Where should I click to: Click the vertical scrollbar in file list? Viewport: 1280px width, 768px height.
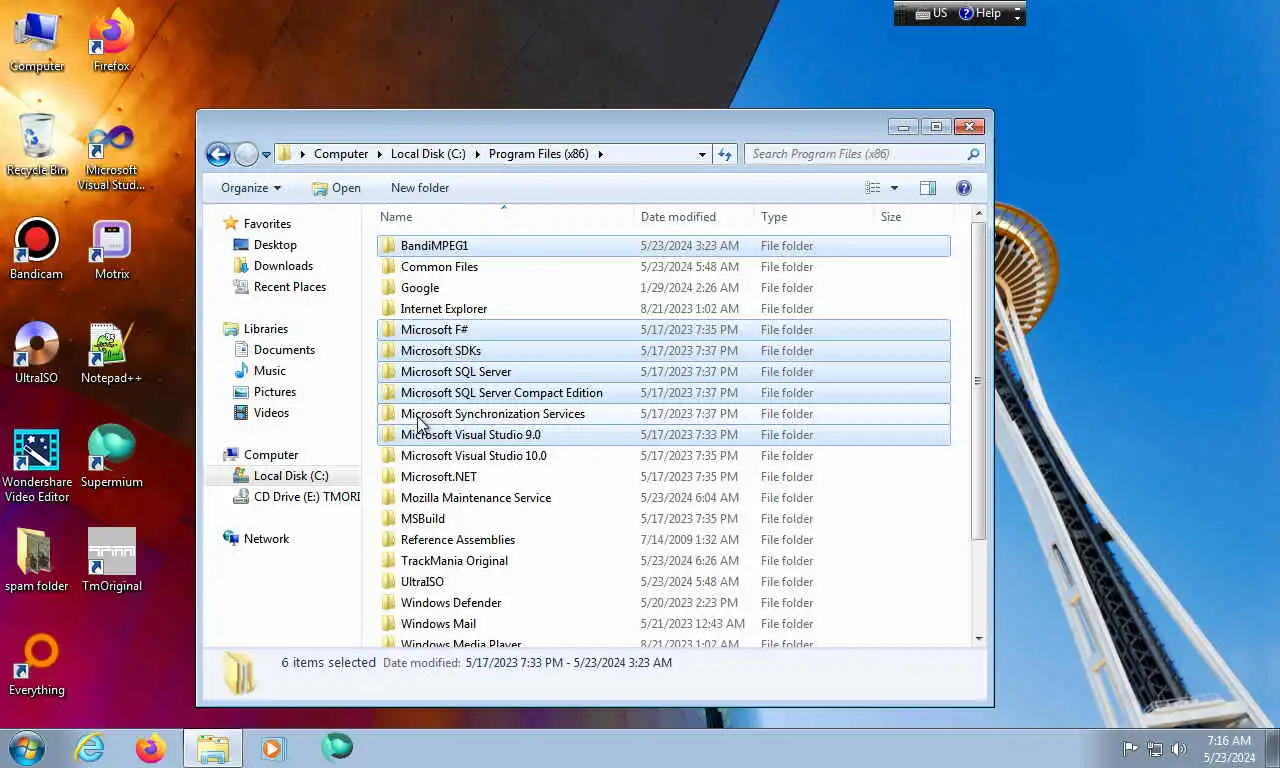(x=979, y=380)
